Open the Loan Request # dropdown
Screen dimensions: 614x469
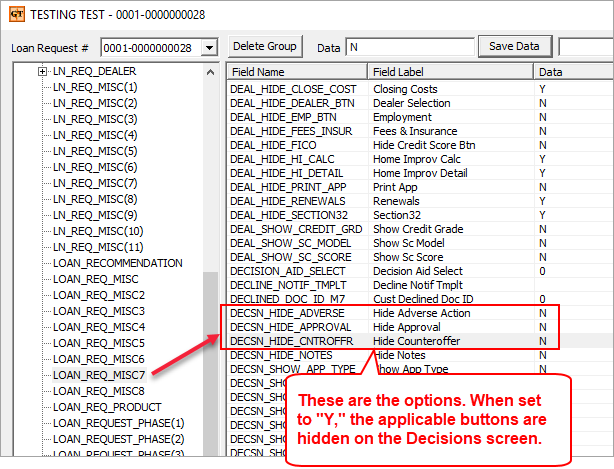pyautogui.click(x=208, y=48)
